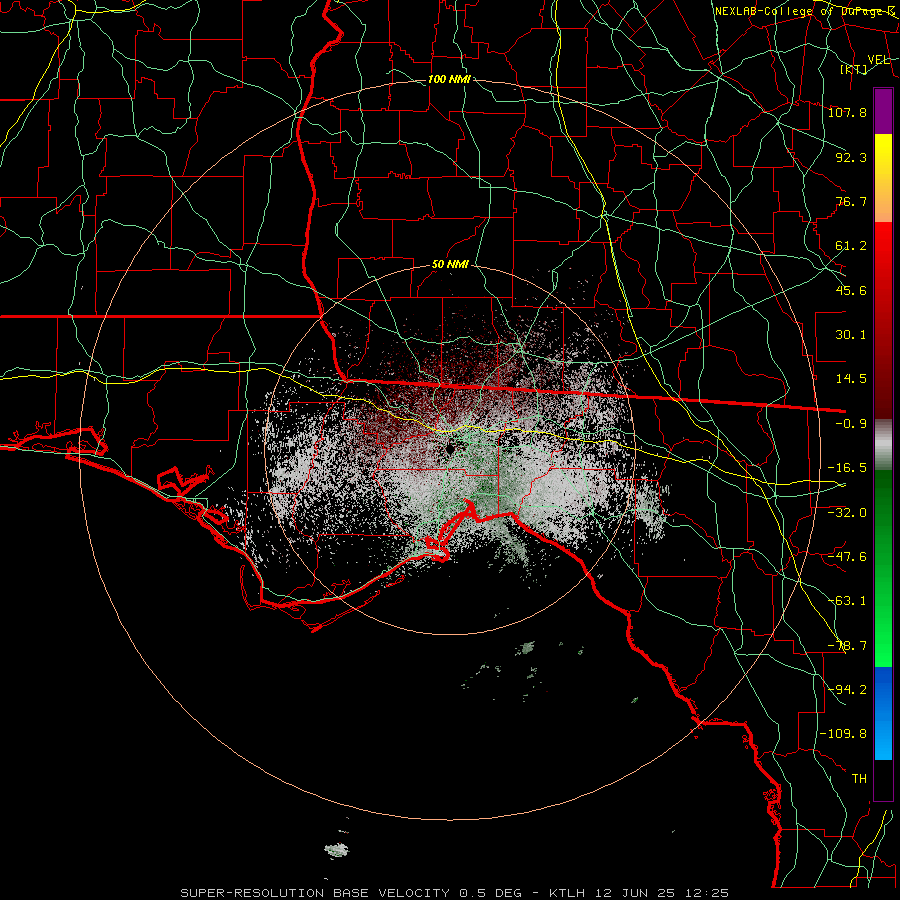Select the -32.0 value on velocity scale

click(x=847, y=512)
